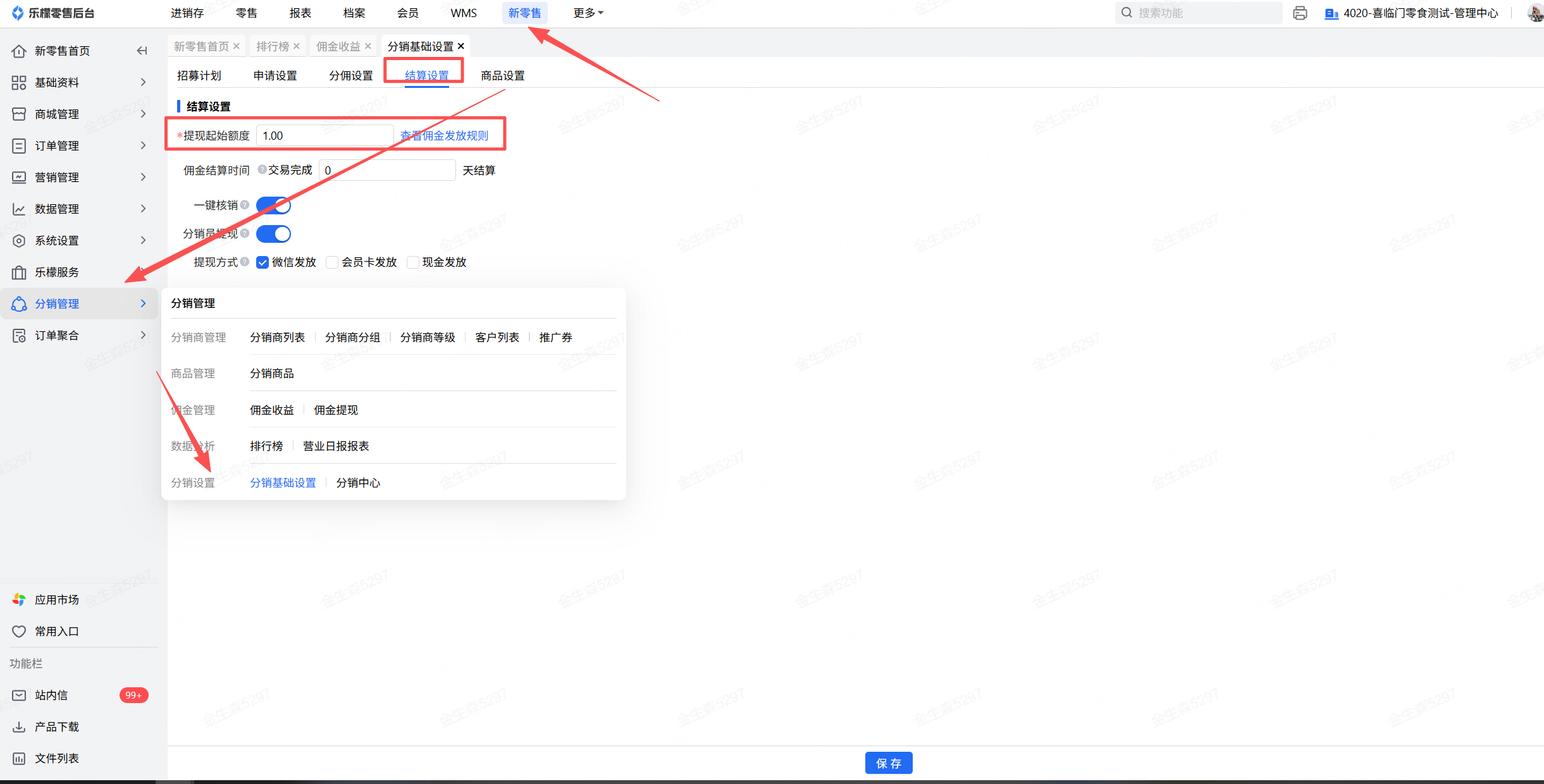This screenshot has height=784, width=1544.
Task: Click the 常用入口 heart icon
Action: (19, 631)
